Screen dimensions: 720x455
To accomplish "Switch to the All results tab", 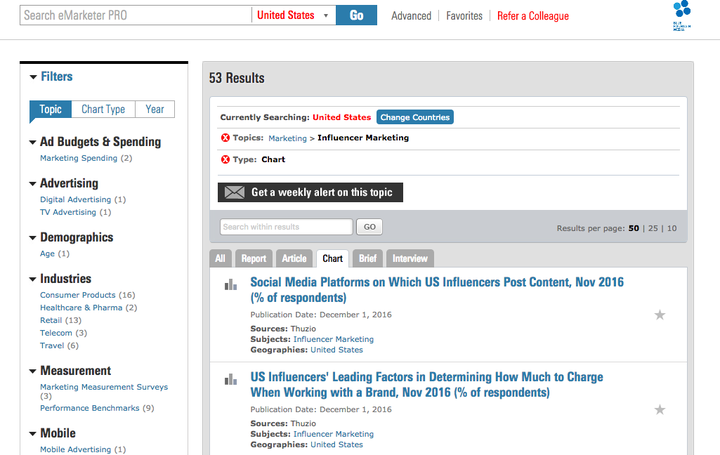I will tap(220, 258).
